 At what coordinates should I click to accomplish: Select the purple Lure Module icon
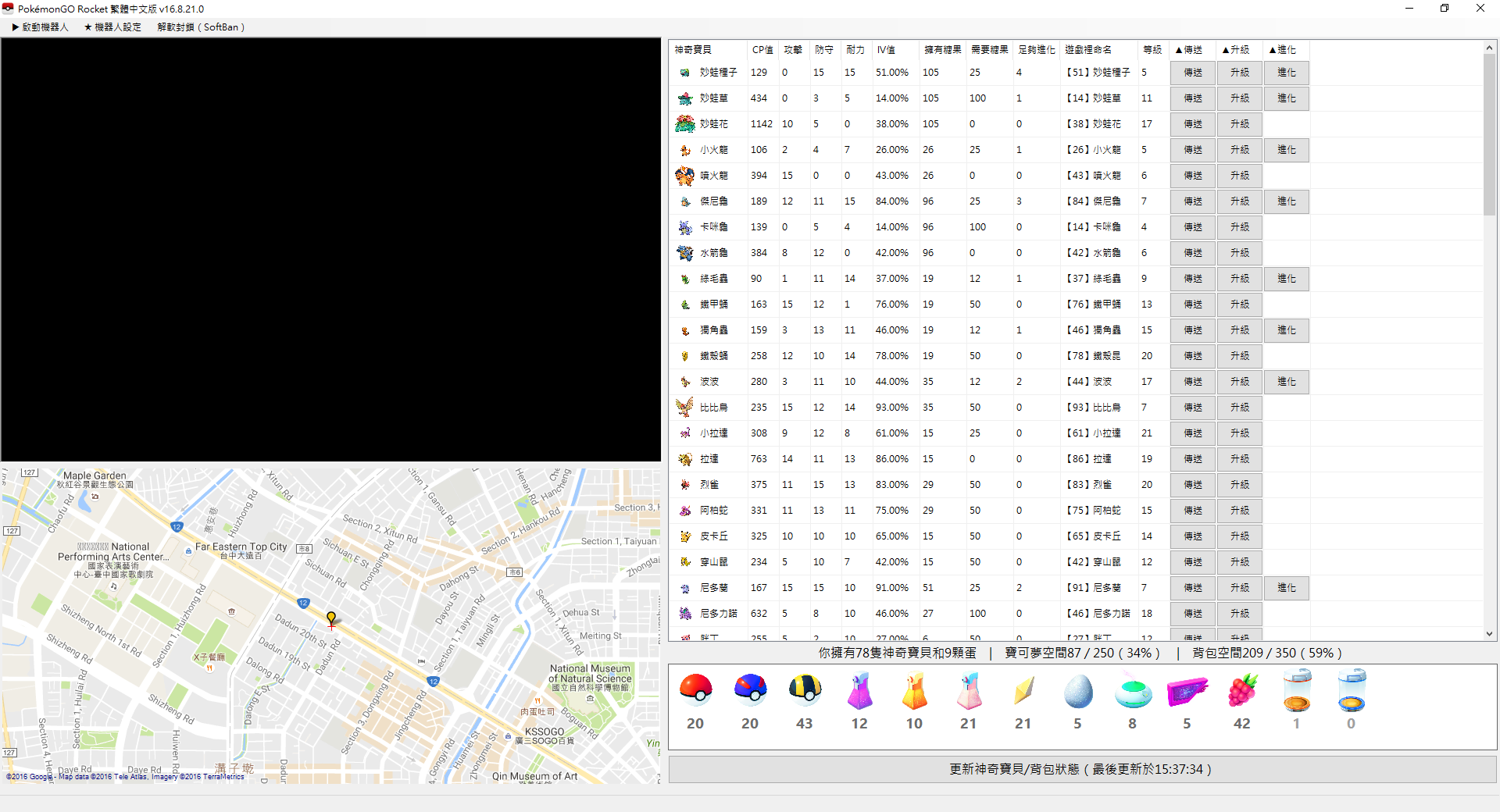point(1187,692)
